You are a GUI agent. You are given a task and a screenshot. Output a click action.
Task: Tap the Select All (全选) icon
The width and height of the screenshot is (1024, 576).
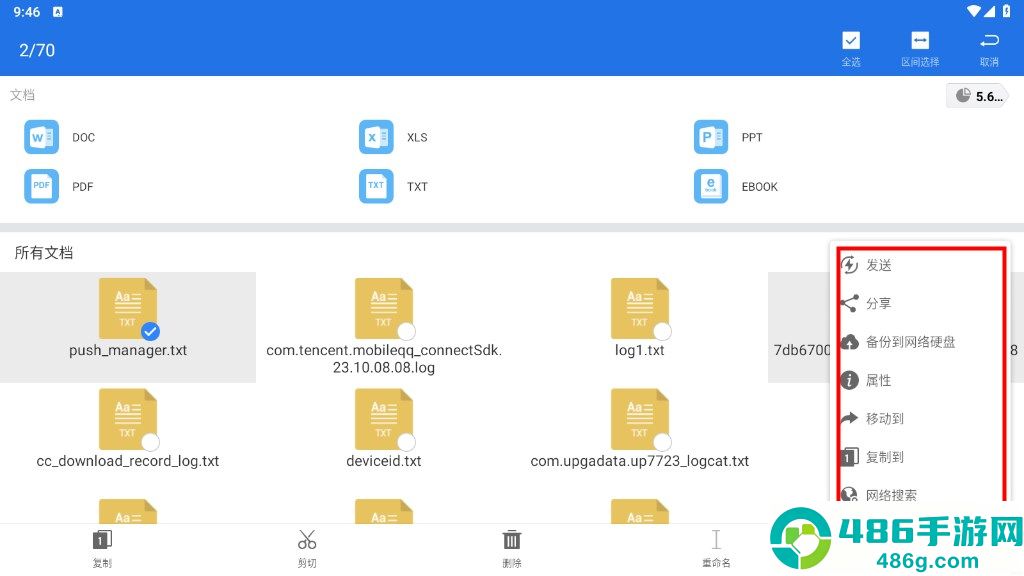click(850, 41)
